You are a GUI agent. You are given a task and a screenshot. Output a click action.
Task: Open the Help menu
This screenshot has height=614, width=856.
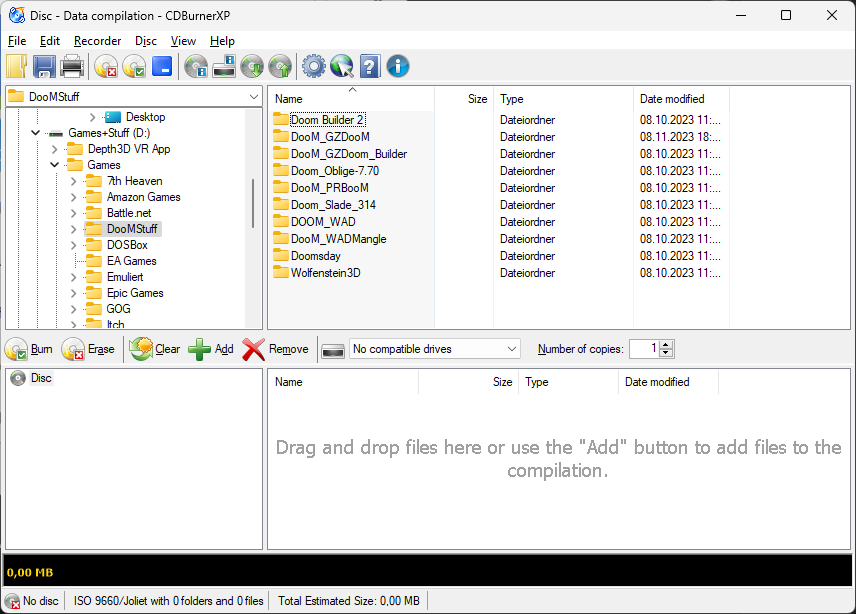coord(222,41)
